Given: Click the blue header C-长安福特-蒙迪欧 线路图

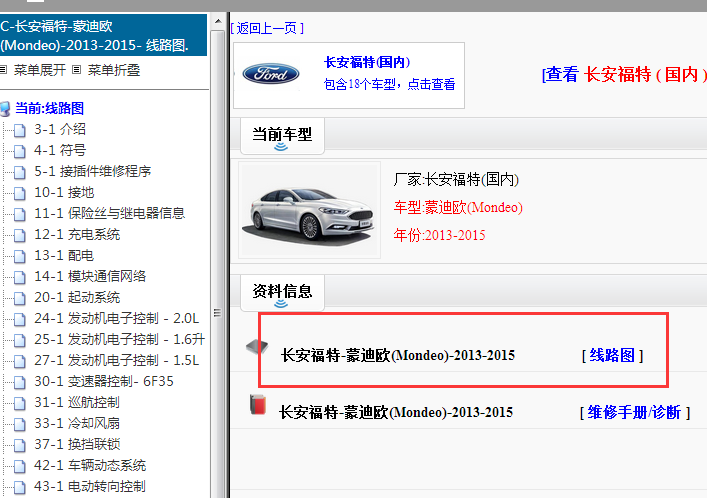Looking at the screenshot, I should [103, 35].
